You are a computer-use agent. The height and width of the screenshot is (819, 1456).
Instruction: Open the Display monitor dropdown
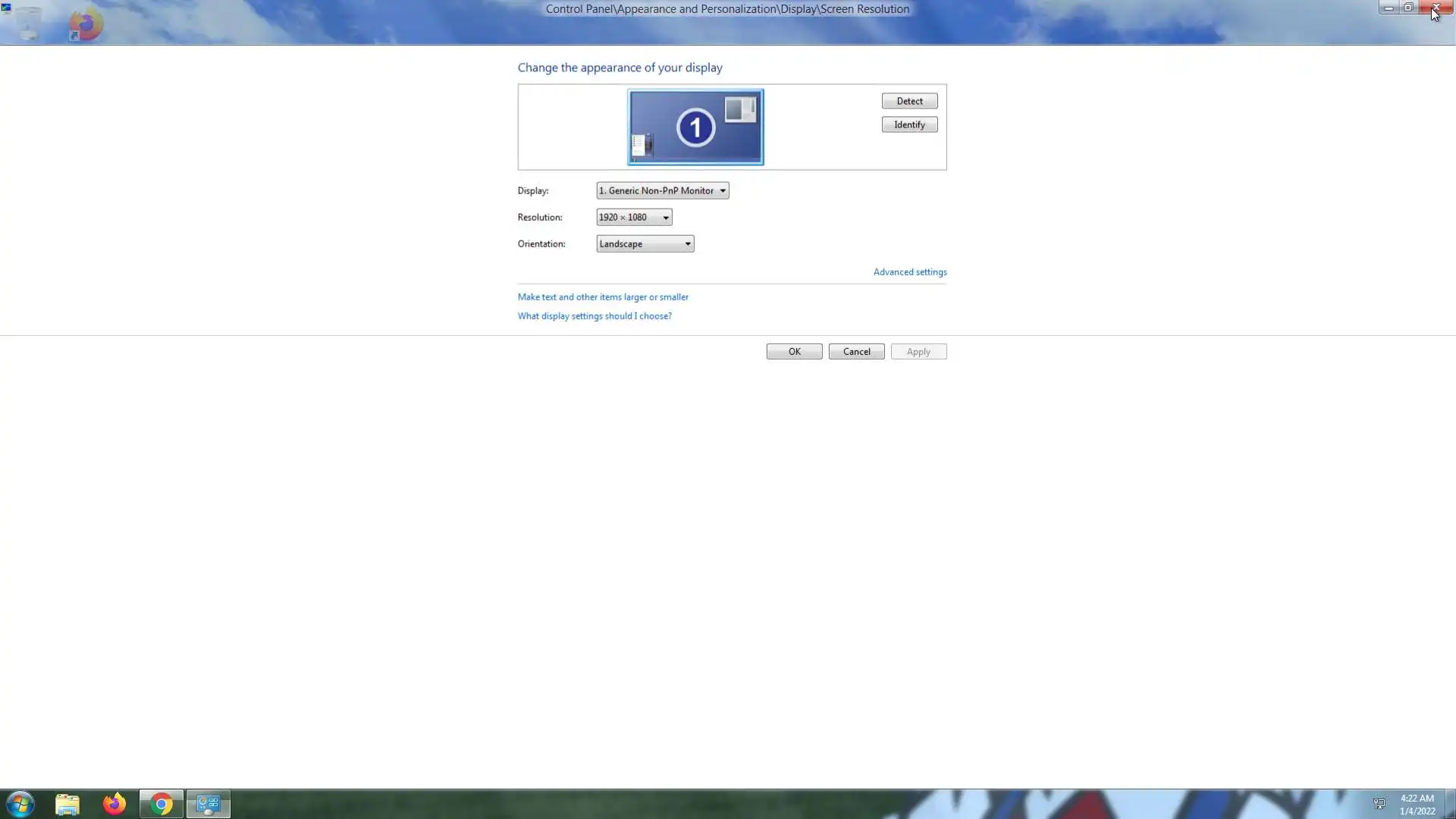(662, 191)
